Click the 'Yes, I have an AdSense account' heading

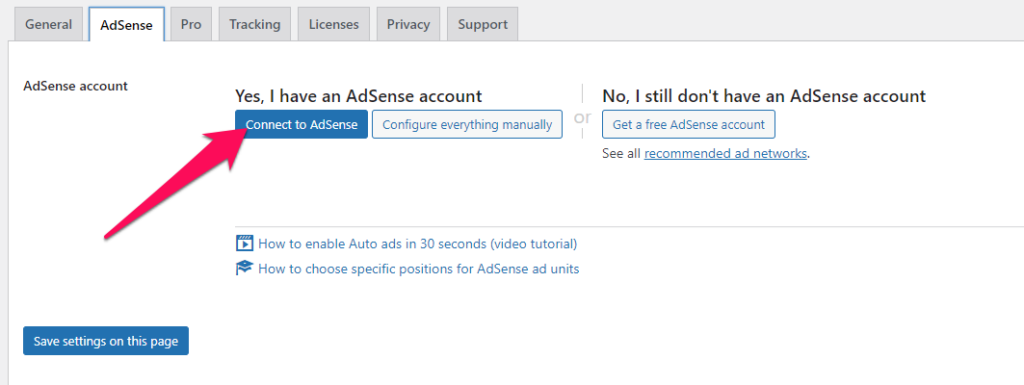pyautogui.click(x=359, y=96)
